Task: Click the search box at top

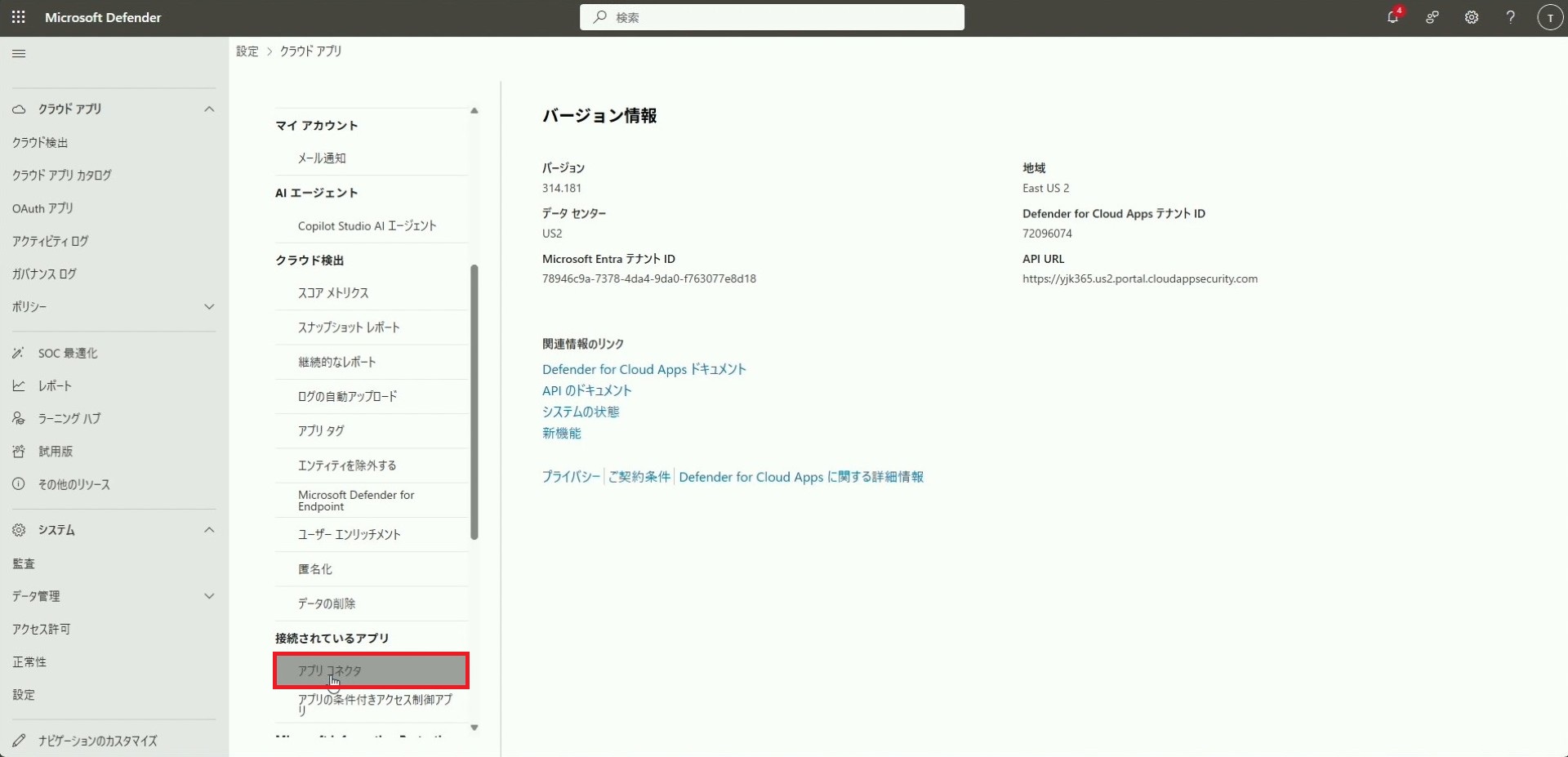Action: point(772,17)
